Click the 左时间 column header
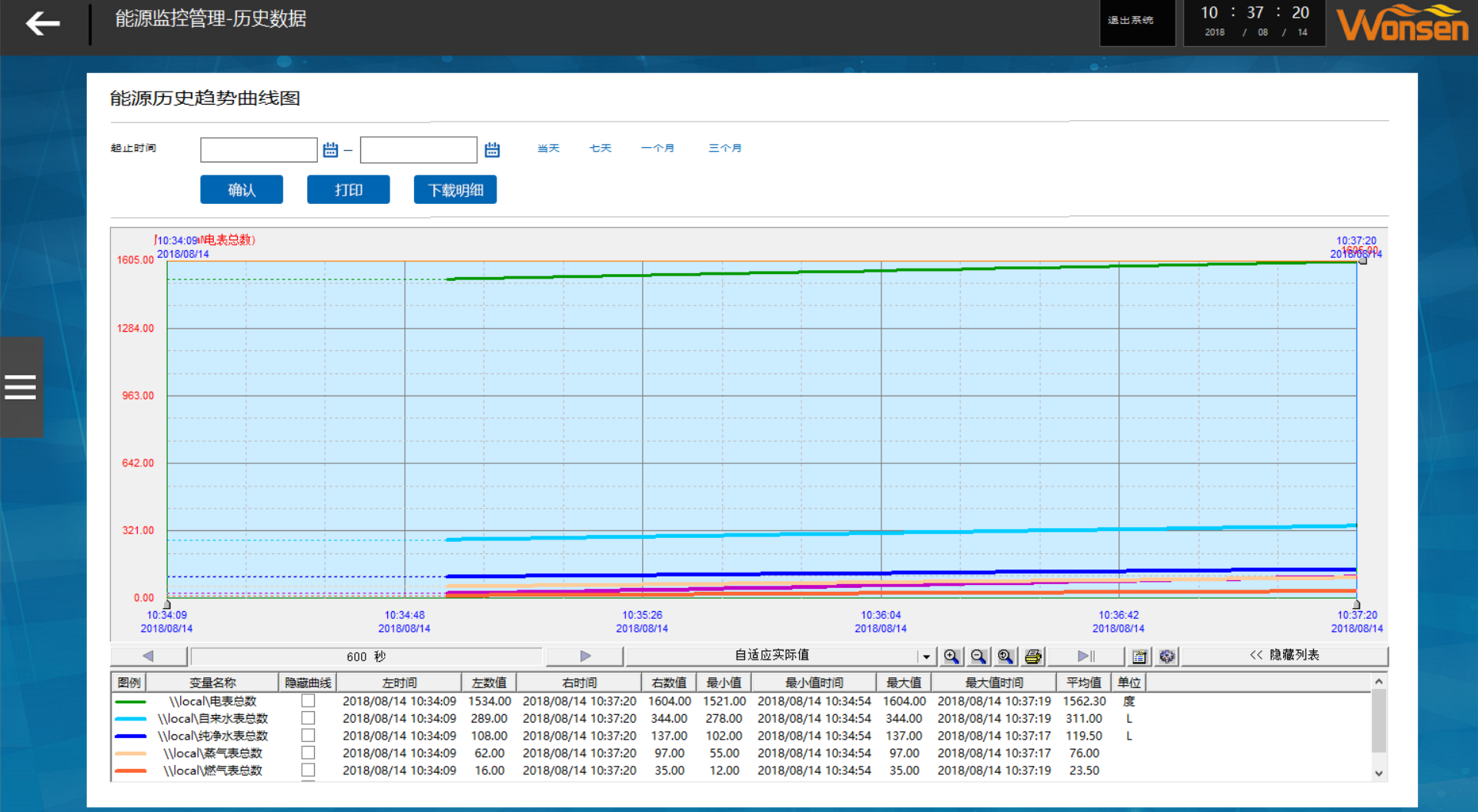 tap(400, 683)
